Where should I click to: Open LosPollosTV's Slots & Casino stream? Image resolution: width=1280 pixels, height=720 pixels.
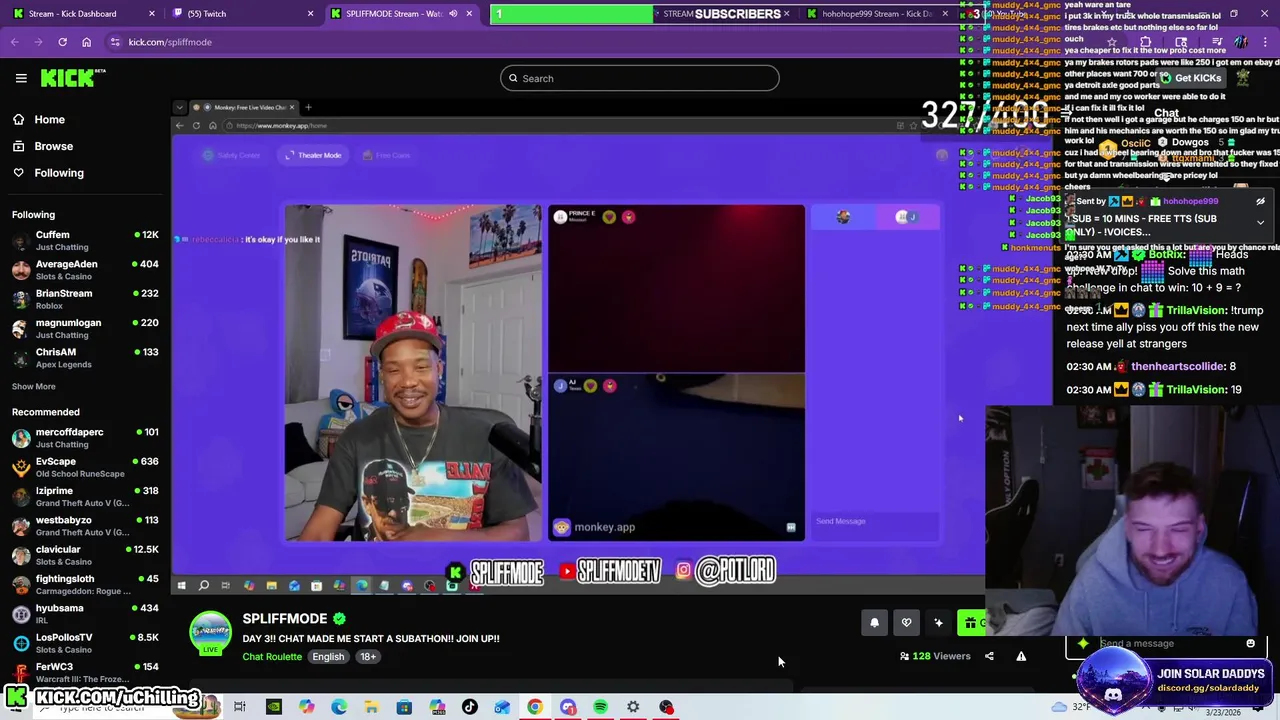(x=85, y=643)
